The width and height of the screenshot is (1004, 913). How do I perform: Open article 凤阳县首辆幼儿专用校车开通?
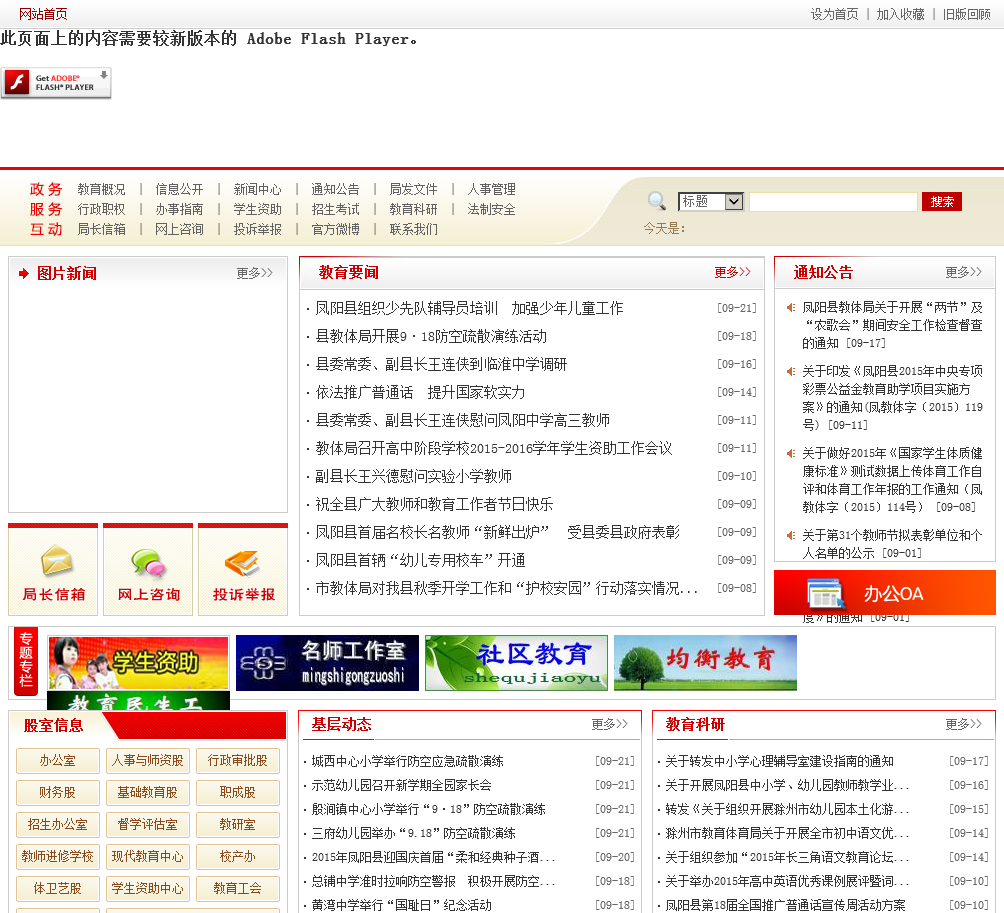point(420,560)
